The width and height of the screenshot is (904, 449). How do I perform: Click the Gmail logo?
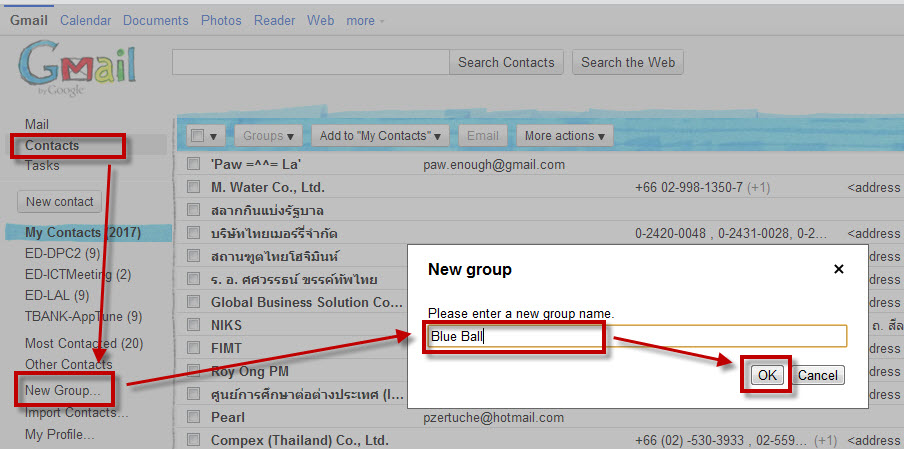[77, 68]
